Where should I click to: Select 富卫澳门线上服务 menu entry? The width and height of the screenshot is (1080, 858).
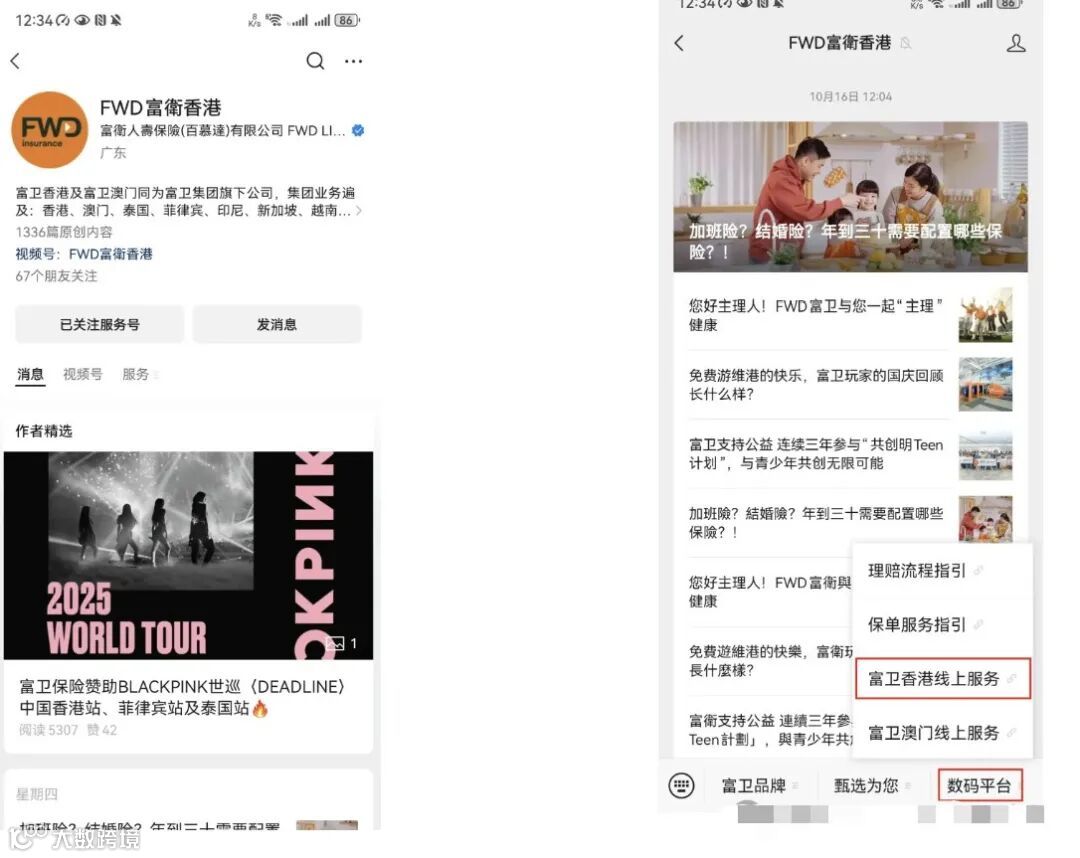coord(943,733)
